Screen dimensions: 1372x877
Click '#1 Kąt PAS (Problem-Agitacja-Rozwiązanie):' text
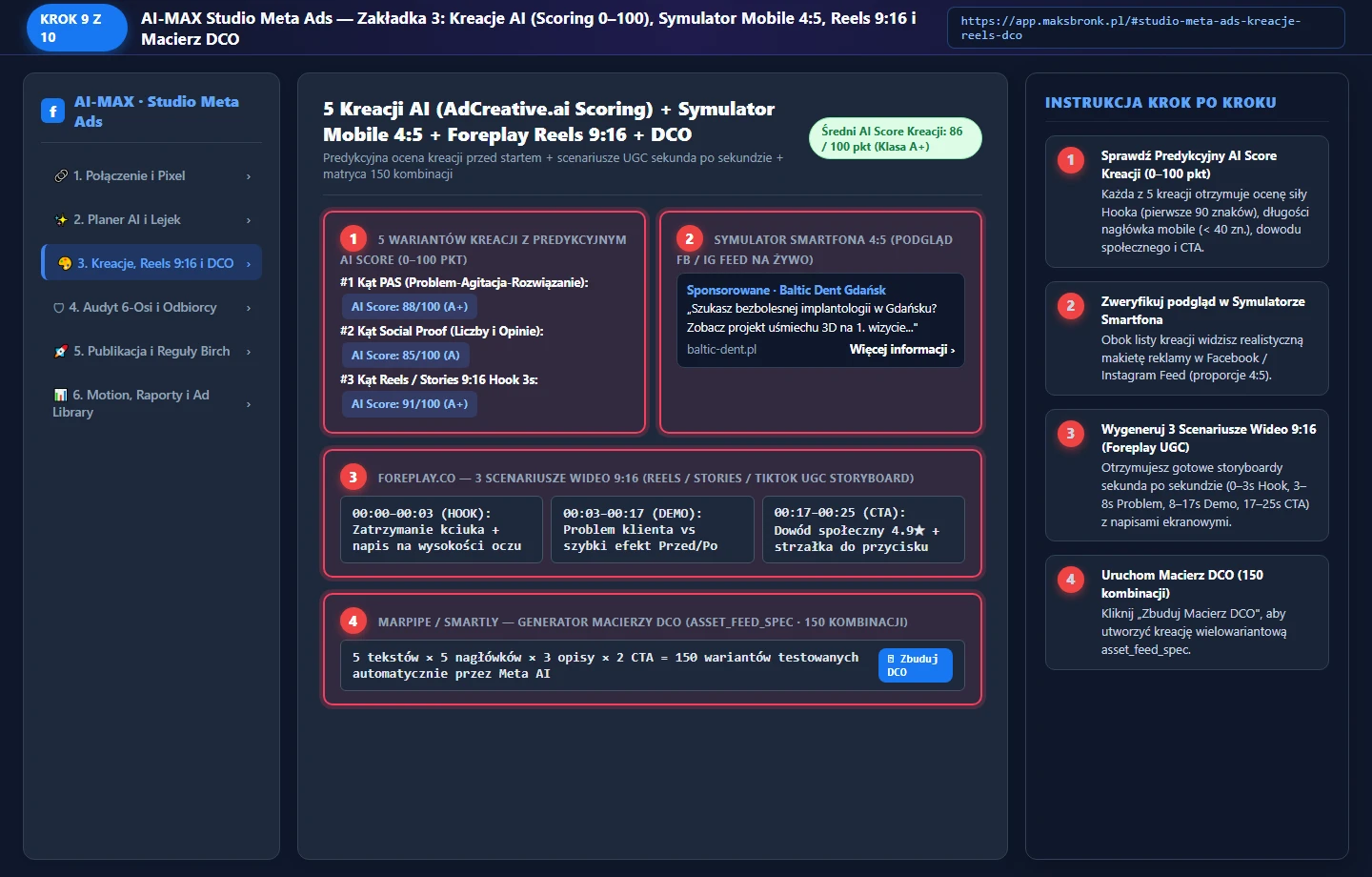coord(464,283)
